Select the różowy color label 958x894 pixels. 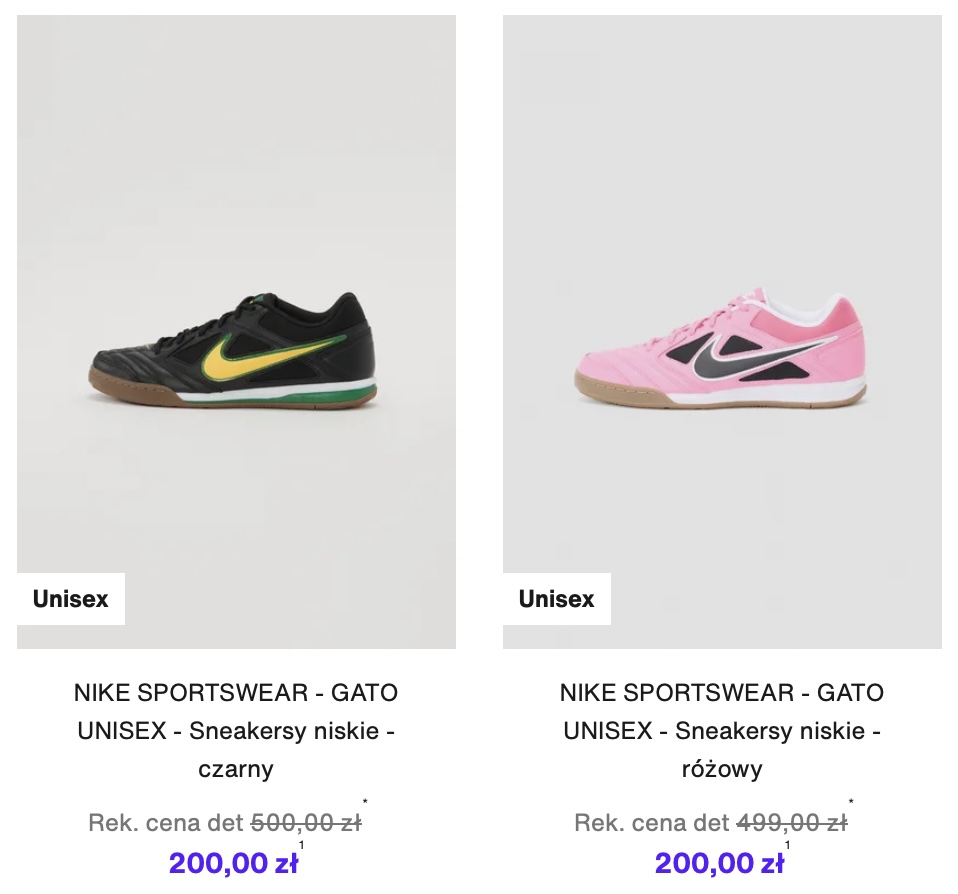(x=722, y=769)
